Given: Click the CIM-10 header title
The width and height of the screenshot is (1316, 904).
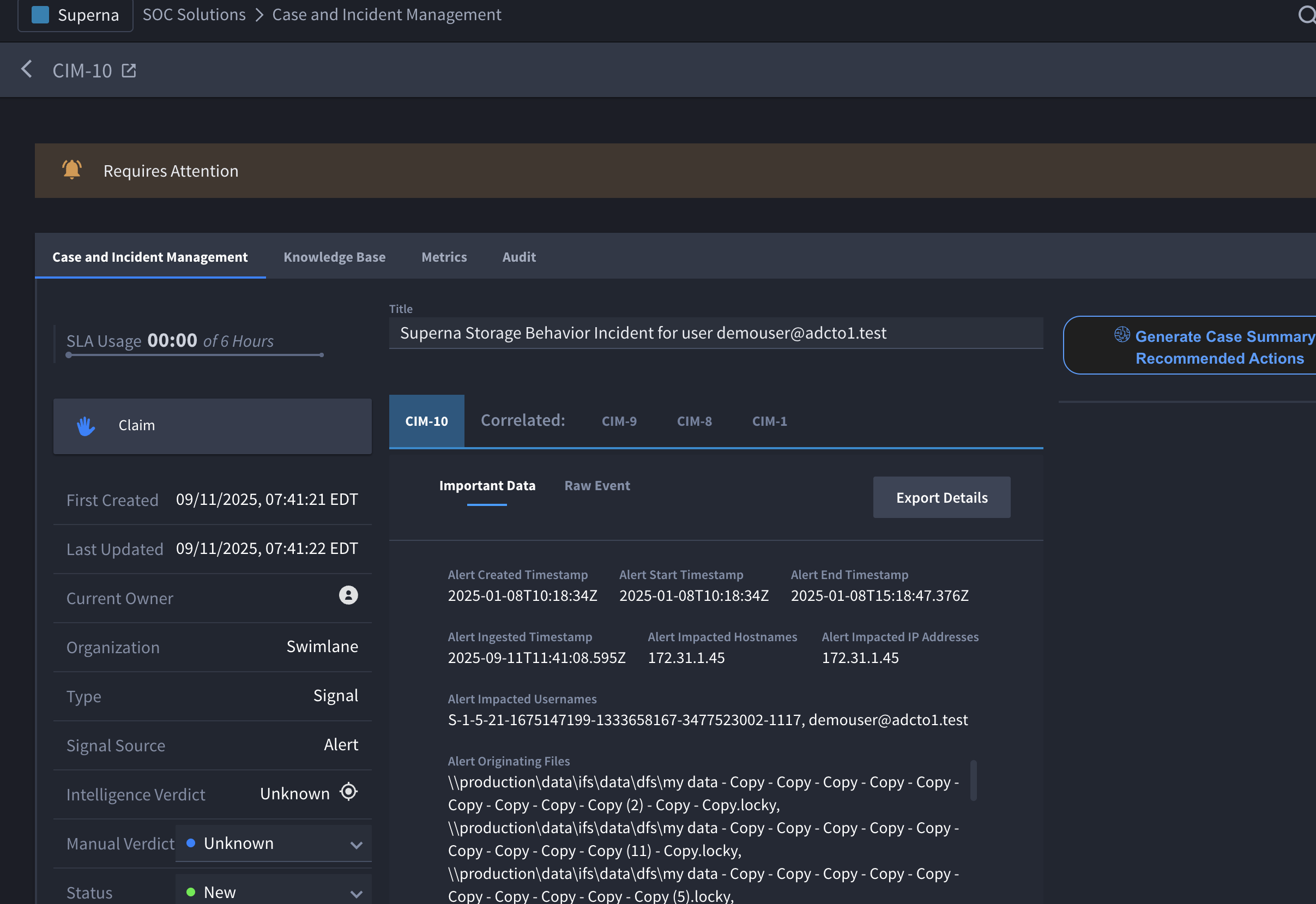Looking at the screenshot, I should point(82,70).
